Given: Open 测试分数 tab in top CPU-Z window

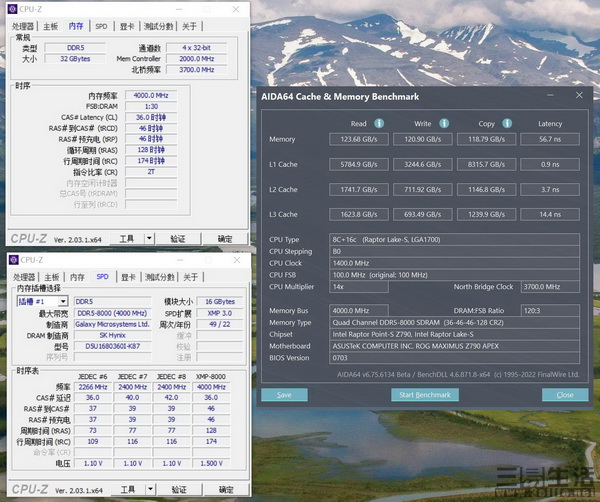Looking at the screenshot, I should [x=158, y=26].
